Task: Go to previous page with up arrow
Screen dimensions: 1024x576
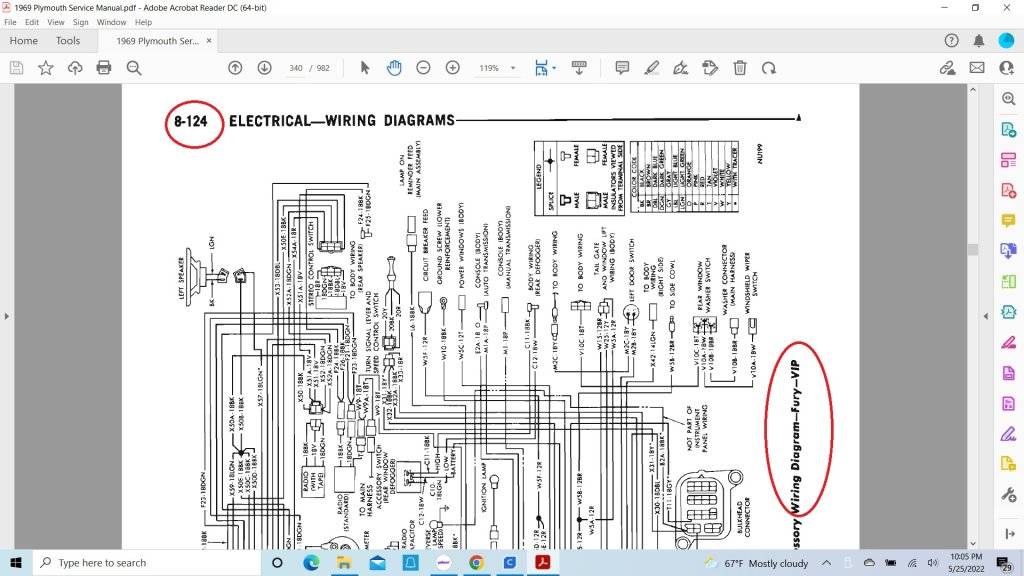Action: 235,68
